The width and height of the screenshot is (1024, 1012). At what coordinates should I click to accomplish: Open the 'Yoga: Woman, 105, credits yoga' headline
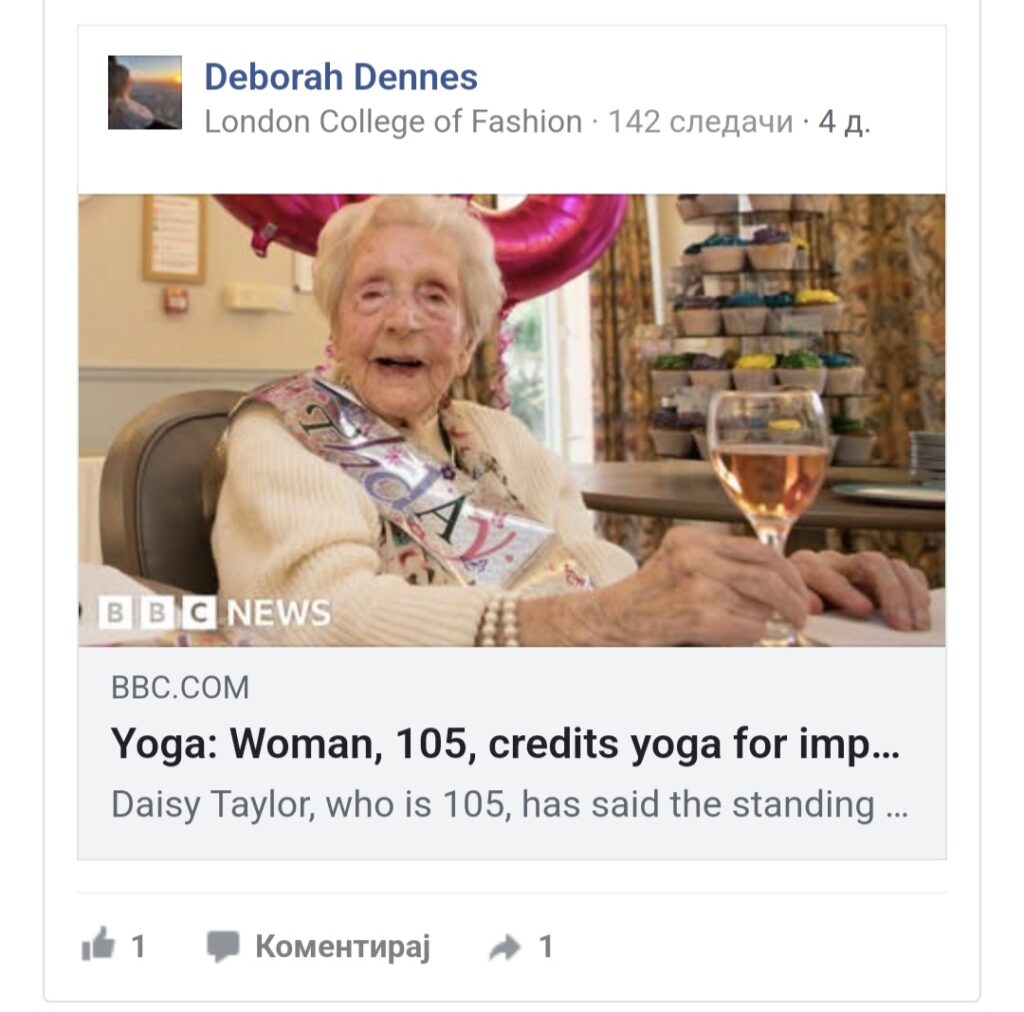coord(505,744)
